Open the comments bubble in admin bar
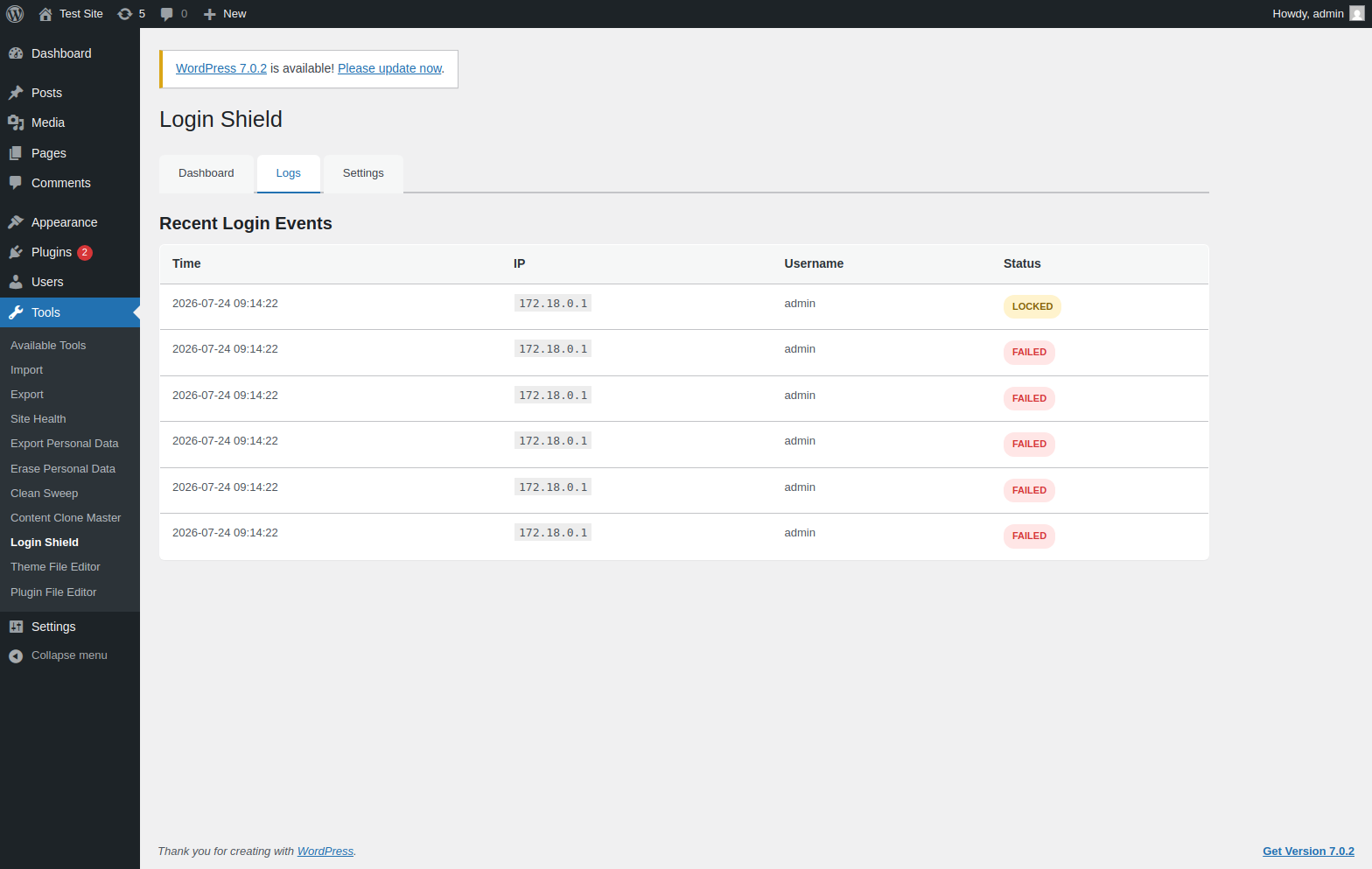This screenshot has width=1372, height=869. [166, 14]
